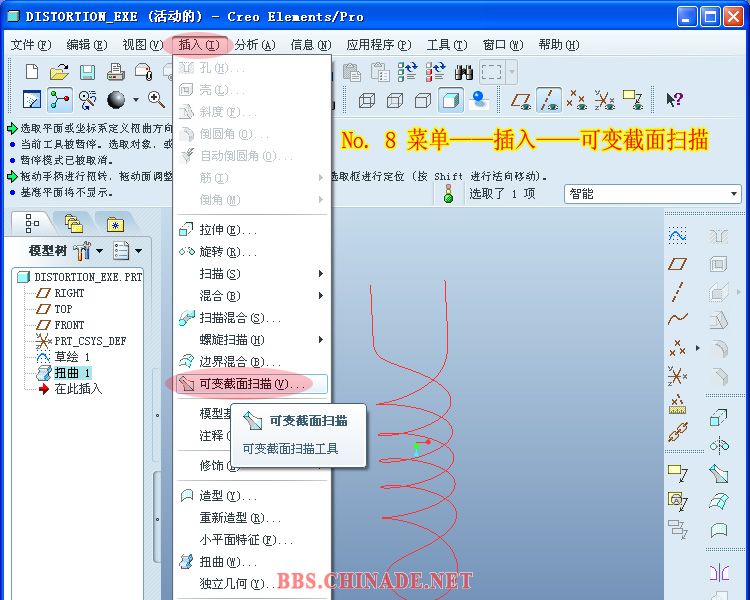Viewport: 750px width, 600px height.
Task: Print the model using the printer icon
Action: coord(115,72)
